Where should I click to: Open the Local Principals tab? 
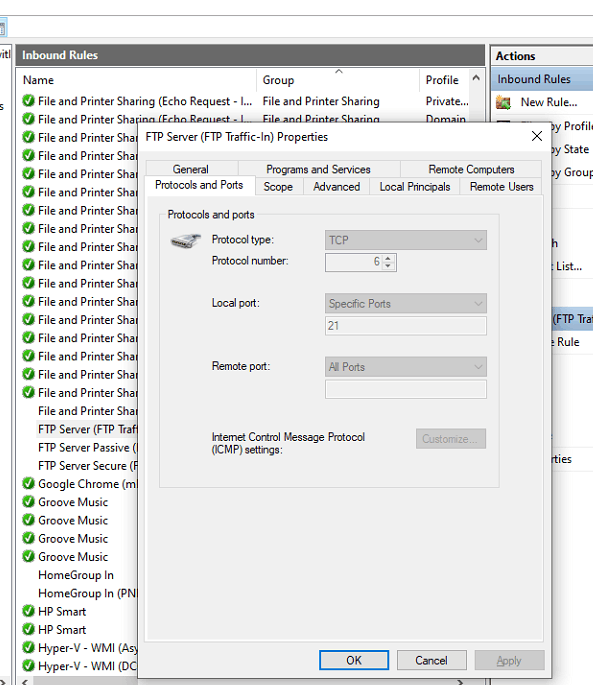(415, 187)
